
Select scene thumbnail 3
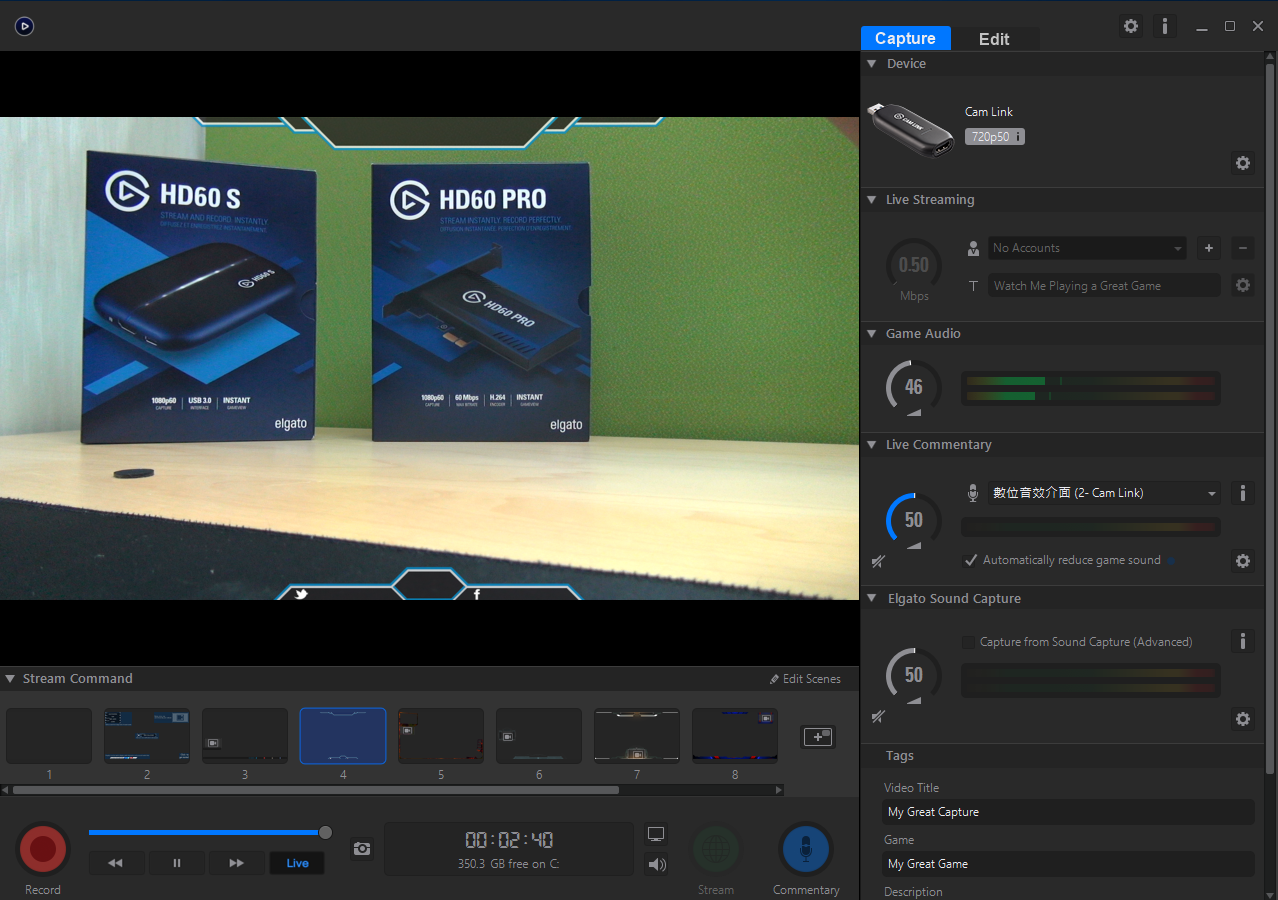(245, 736)
